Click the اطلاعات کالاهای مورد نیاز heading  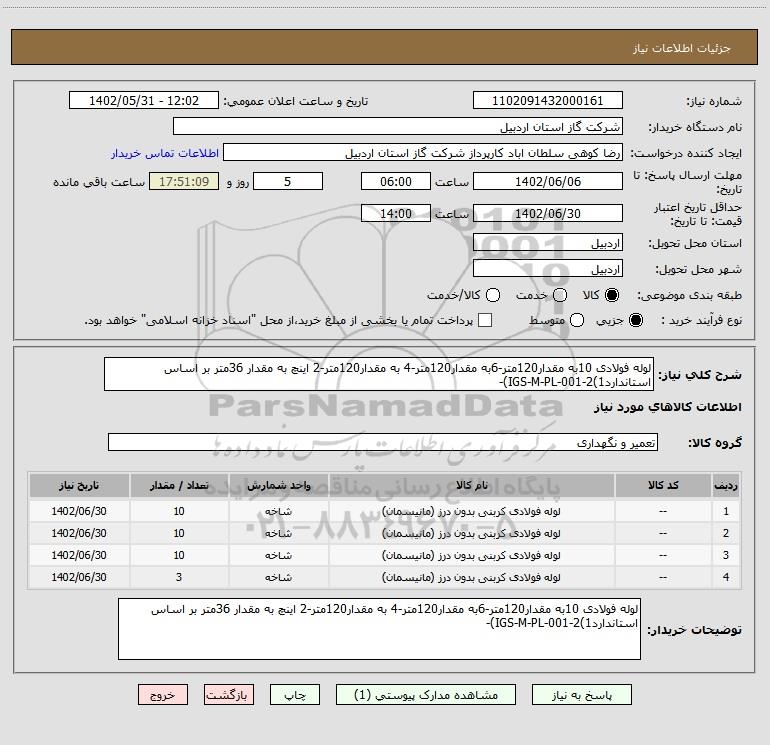[x=668, y=407]
